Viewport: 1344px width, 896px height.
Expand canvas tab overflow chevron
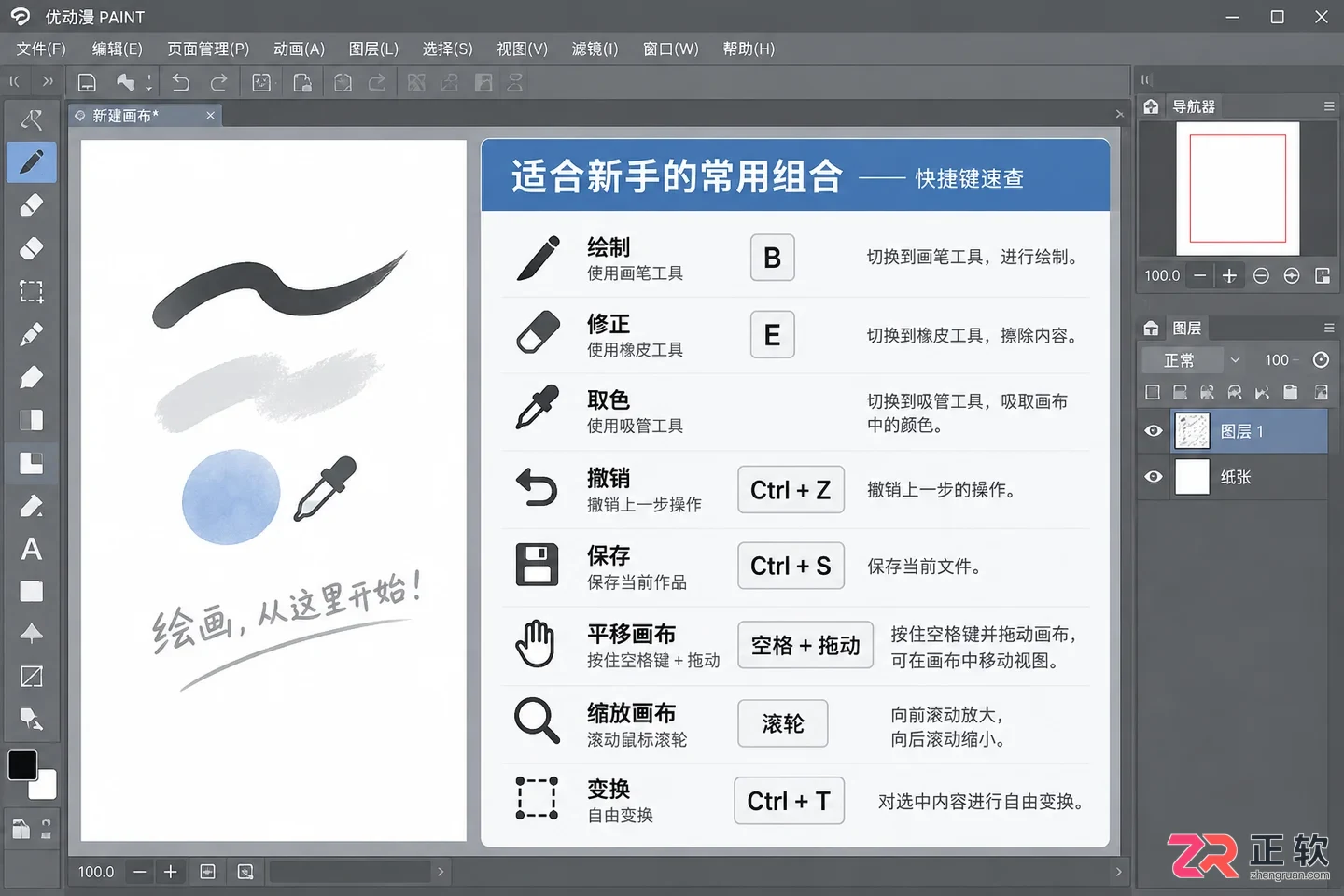pyautogui.click(x=1119, y=115)
